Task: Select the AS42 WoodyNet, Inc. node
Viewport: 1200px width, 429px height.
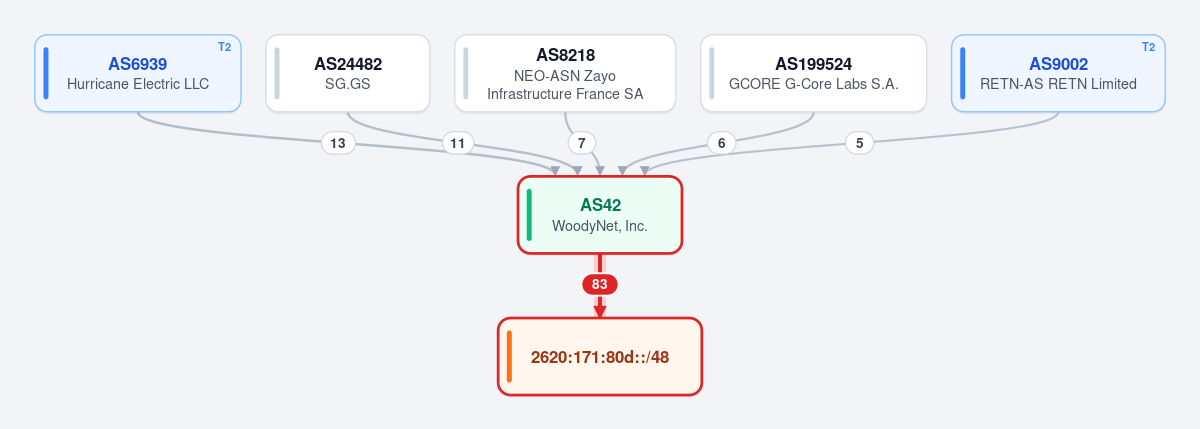Action: click(600, 215)
